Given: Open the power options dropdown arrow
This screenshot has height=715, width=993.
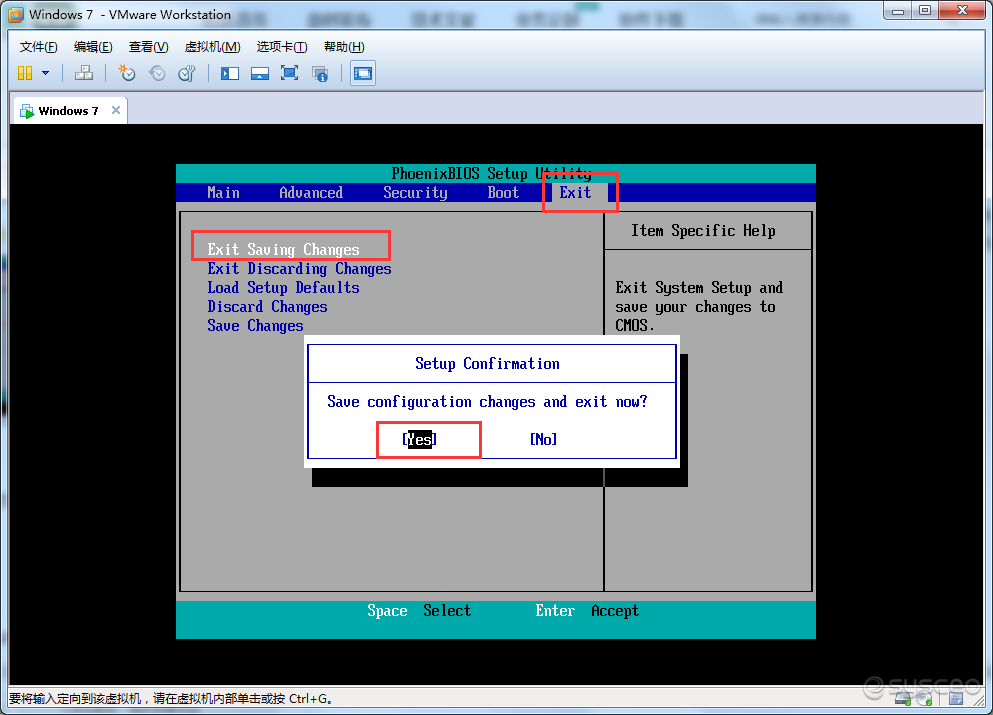Looking at the screenshot, I should (x=46, y=73).
